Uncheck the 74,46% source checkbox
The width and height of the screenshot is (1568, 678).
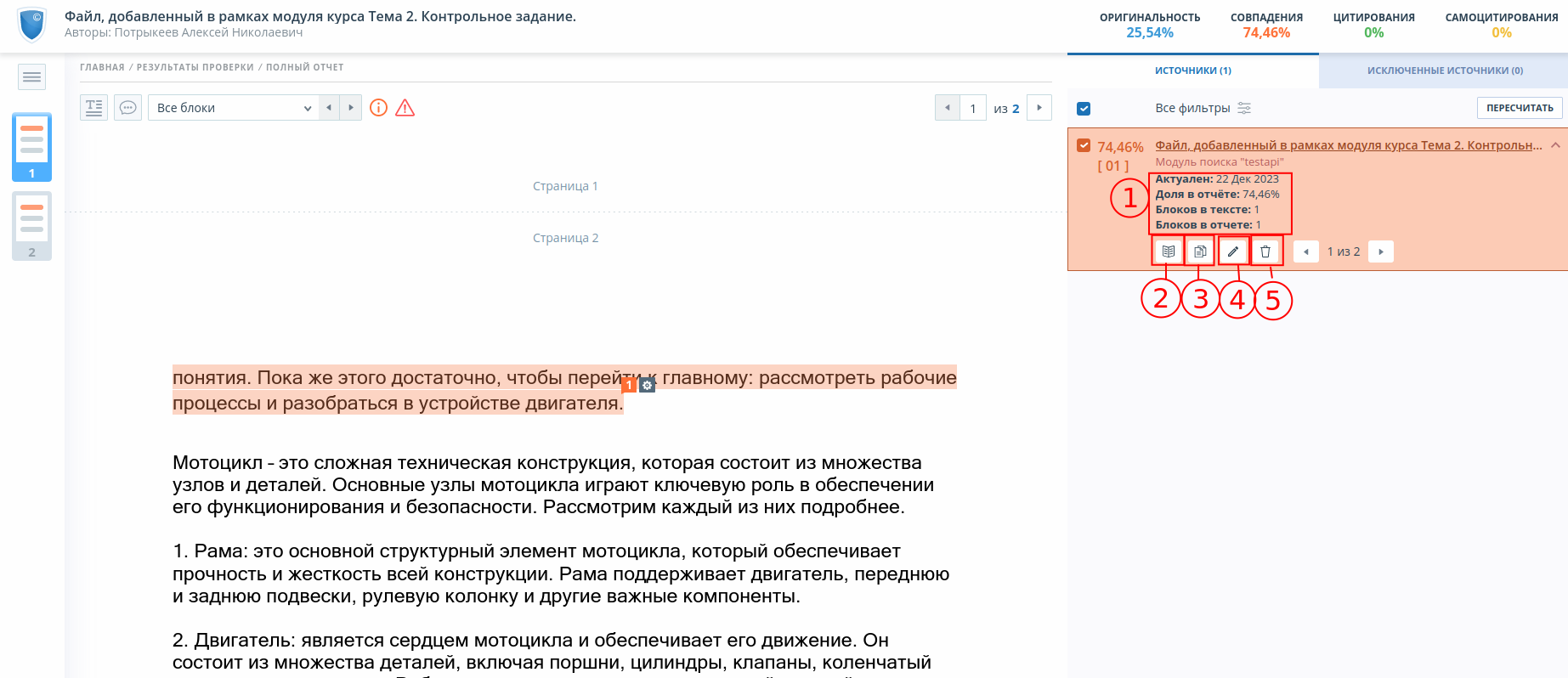[1084, 145]
